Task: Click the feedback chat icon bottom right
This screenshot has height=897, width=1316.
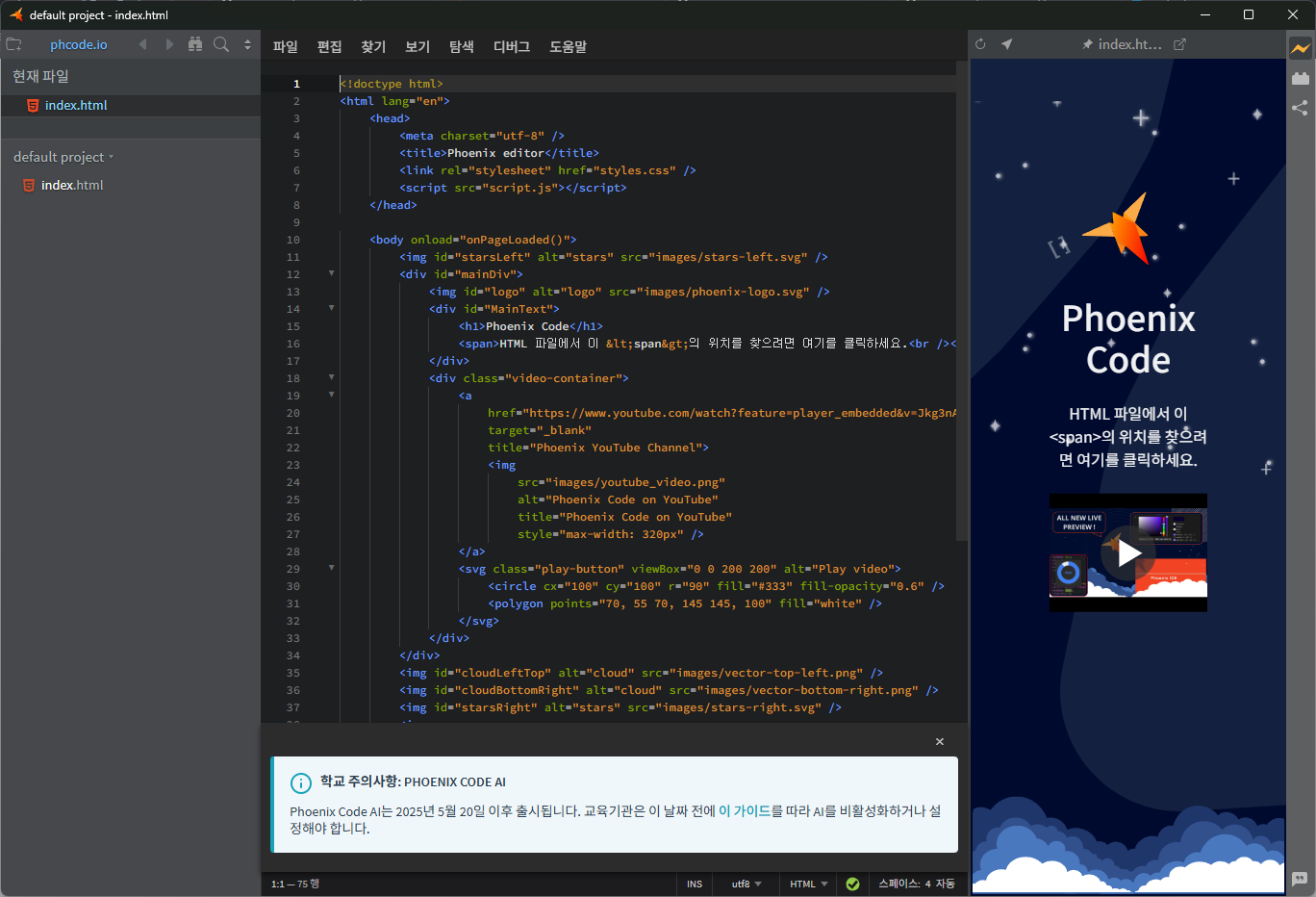Action: pos(1300,879)
